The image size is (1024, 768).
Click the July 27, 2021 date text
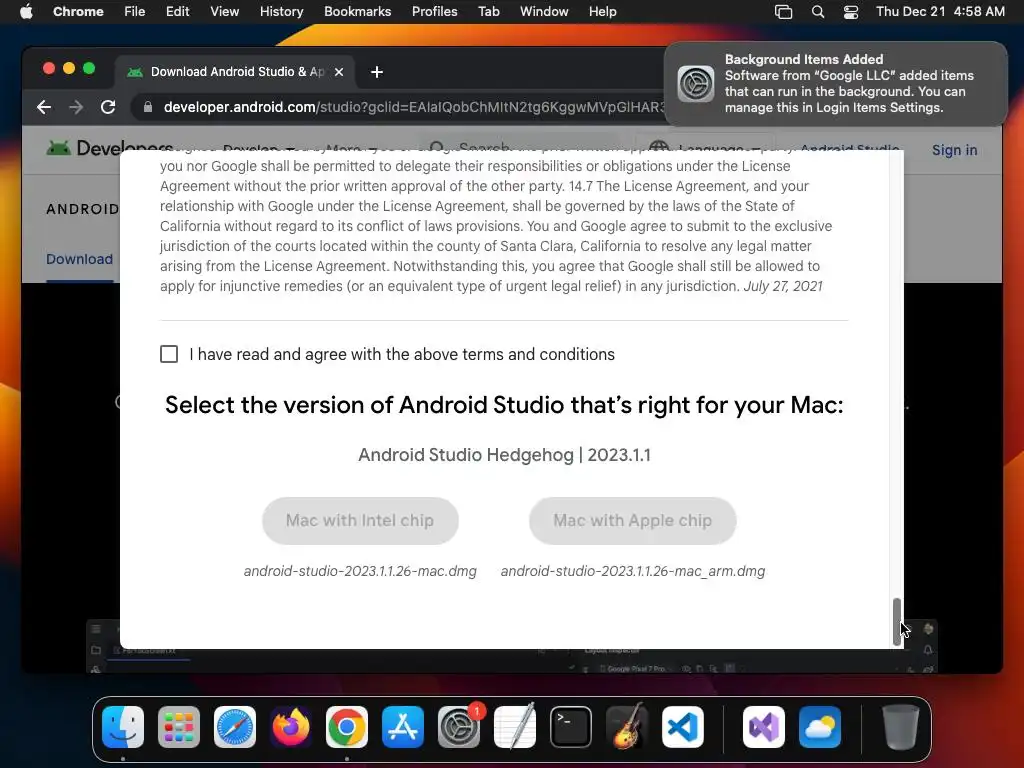[x=783, y=286]
